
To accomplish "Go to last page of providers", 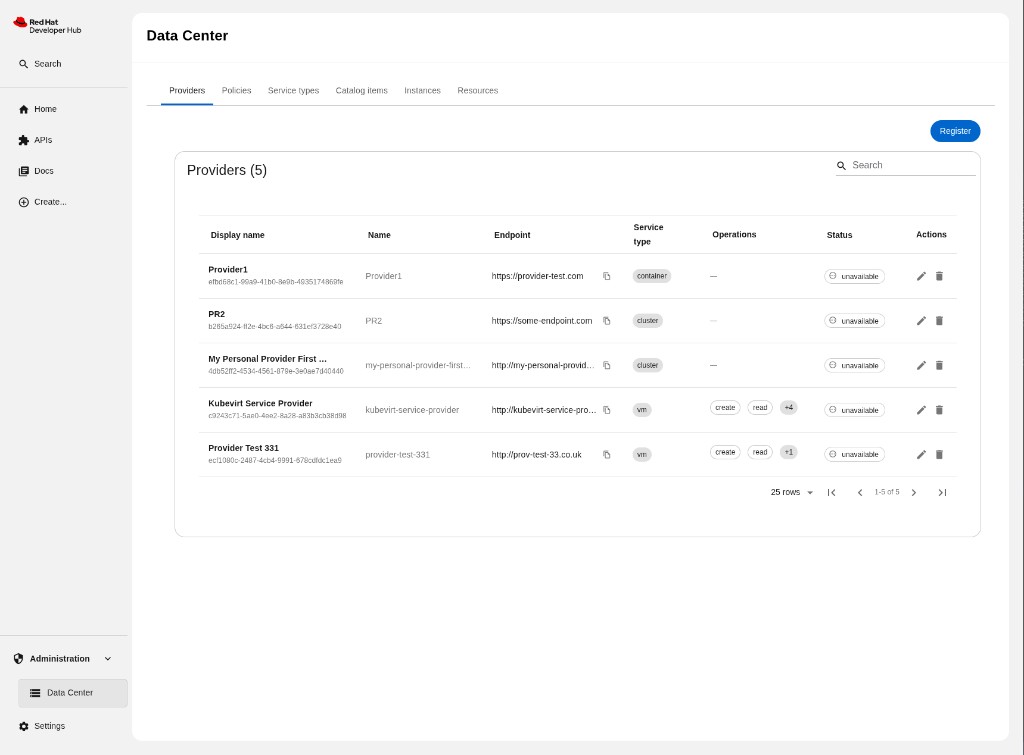I will 942,492.
